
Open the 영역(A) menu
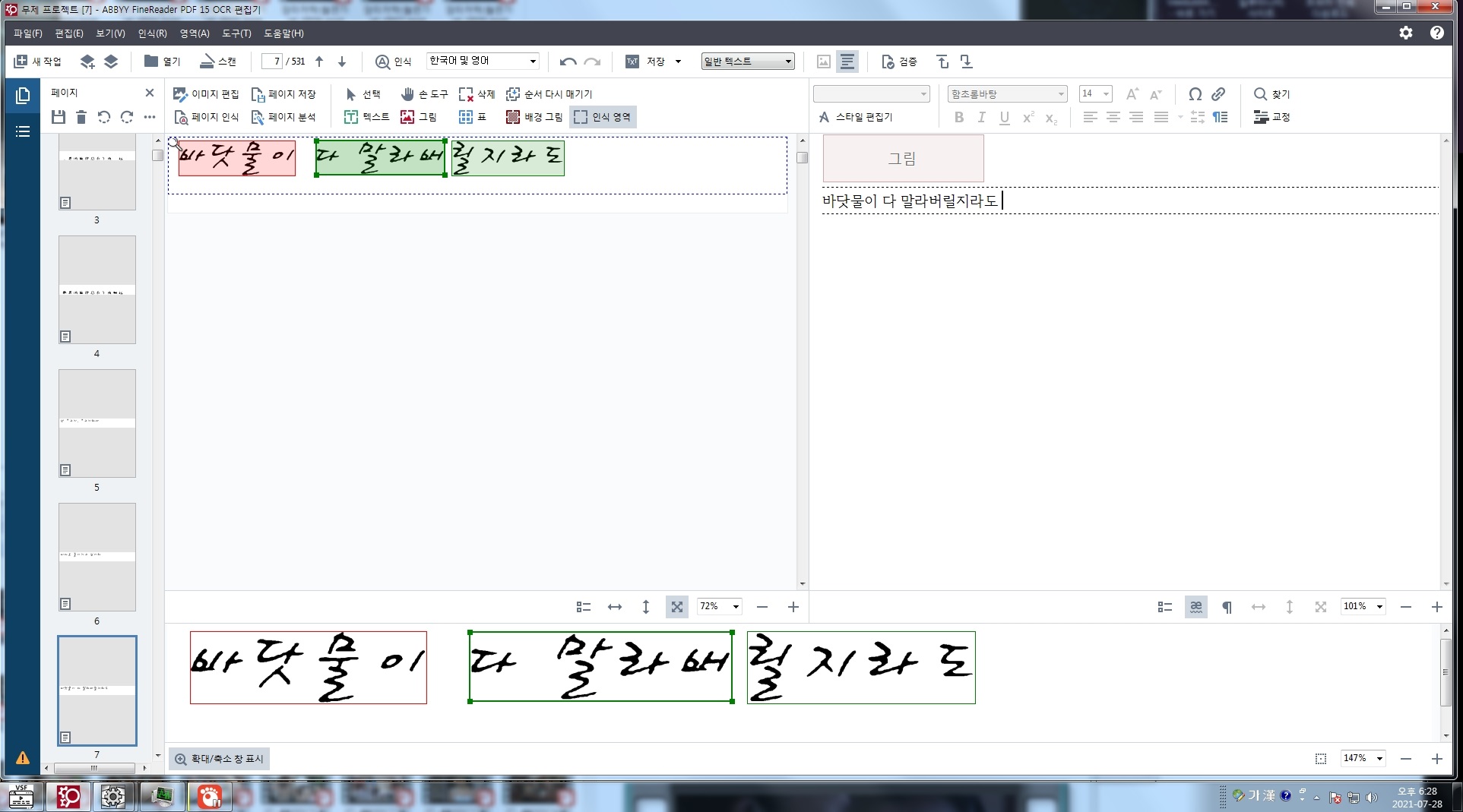tap(195, 33)
